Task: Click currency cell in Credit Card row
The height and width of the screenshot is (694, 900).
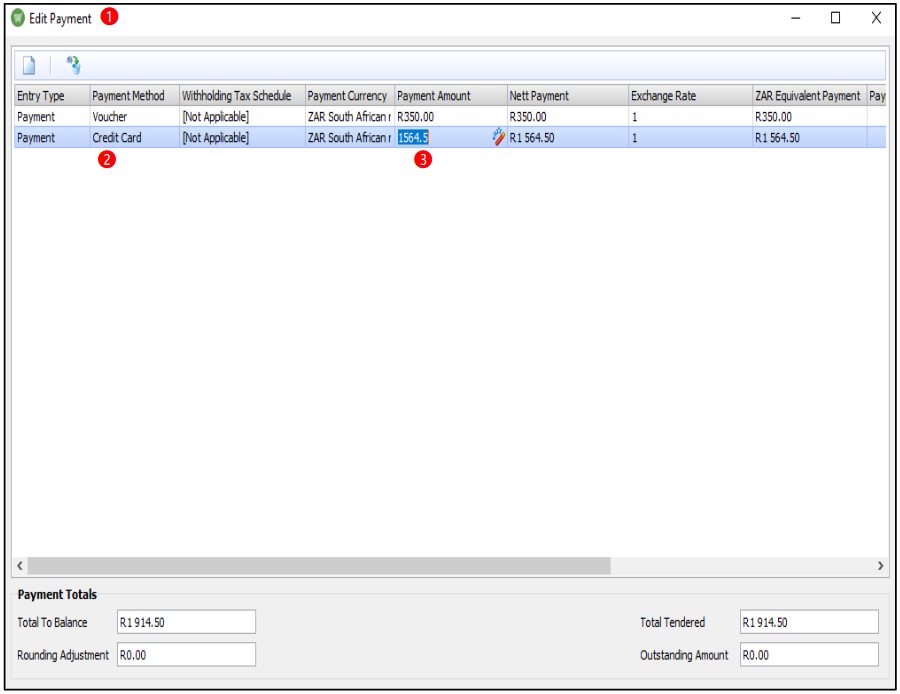Action: point(350,138)
